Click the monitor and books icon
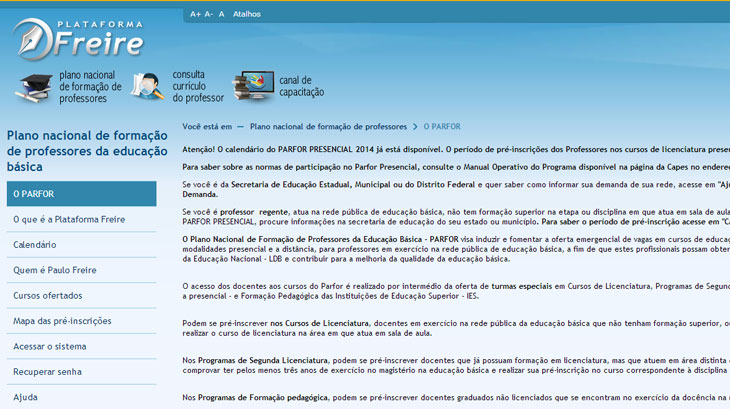Viewport: 730px width, 409px height. (x=253, y=86)
